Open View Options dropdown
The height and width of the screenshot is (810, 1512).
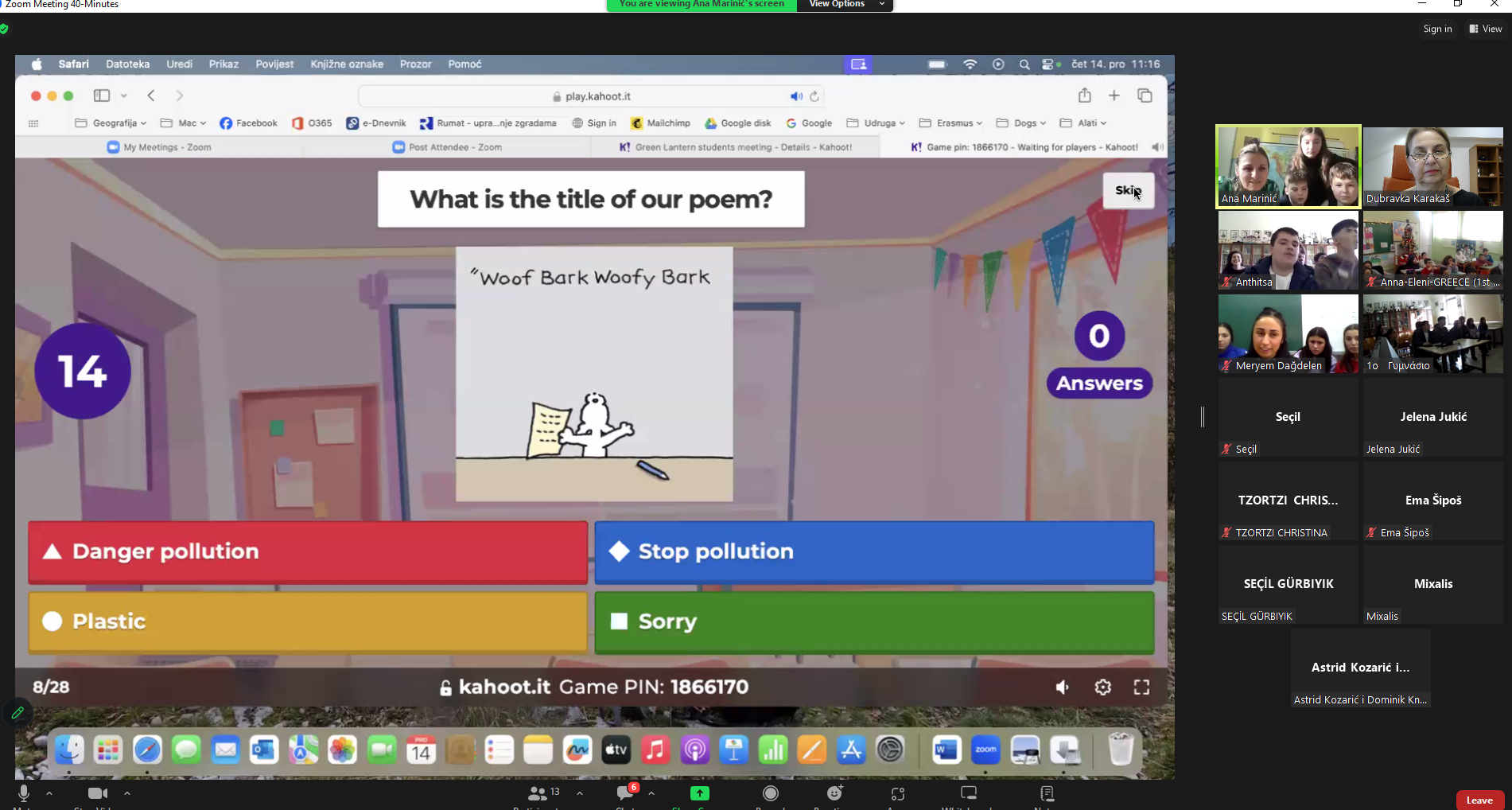(845, 5)
